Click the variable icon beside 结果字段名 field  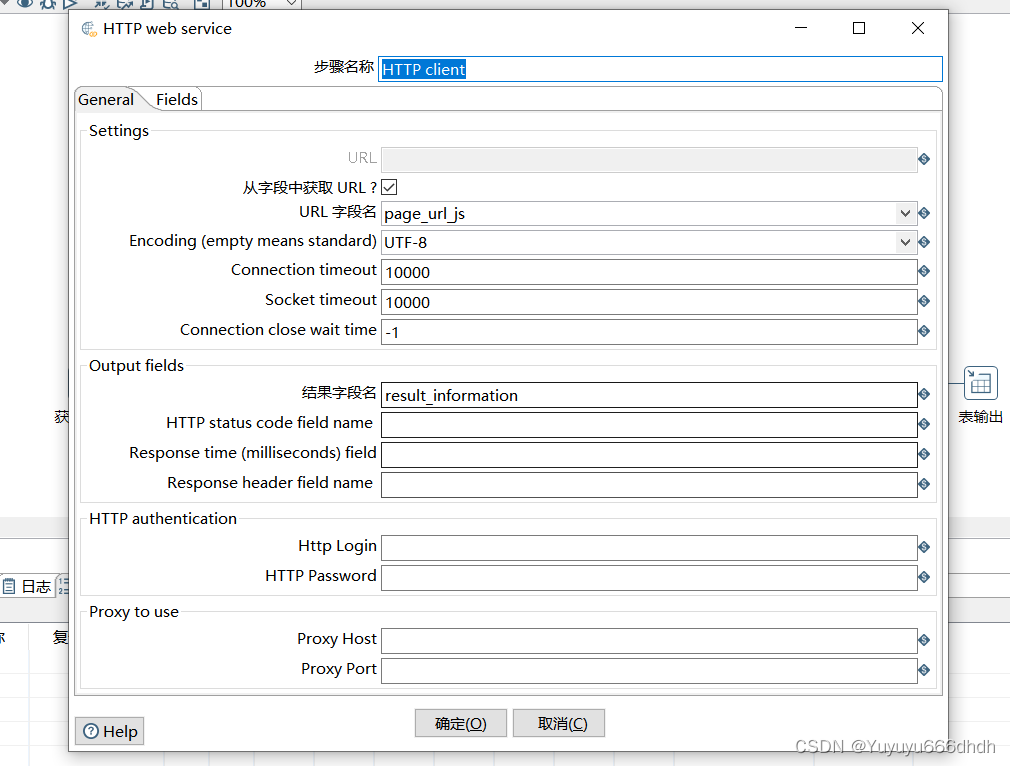pos(922,395)
